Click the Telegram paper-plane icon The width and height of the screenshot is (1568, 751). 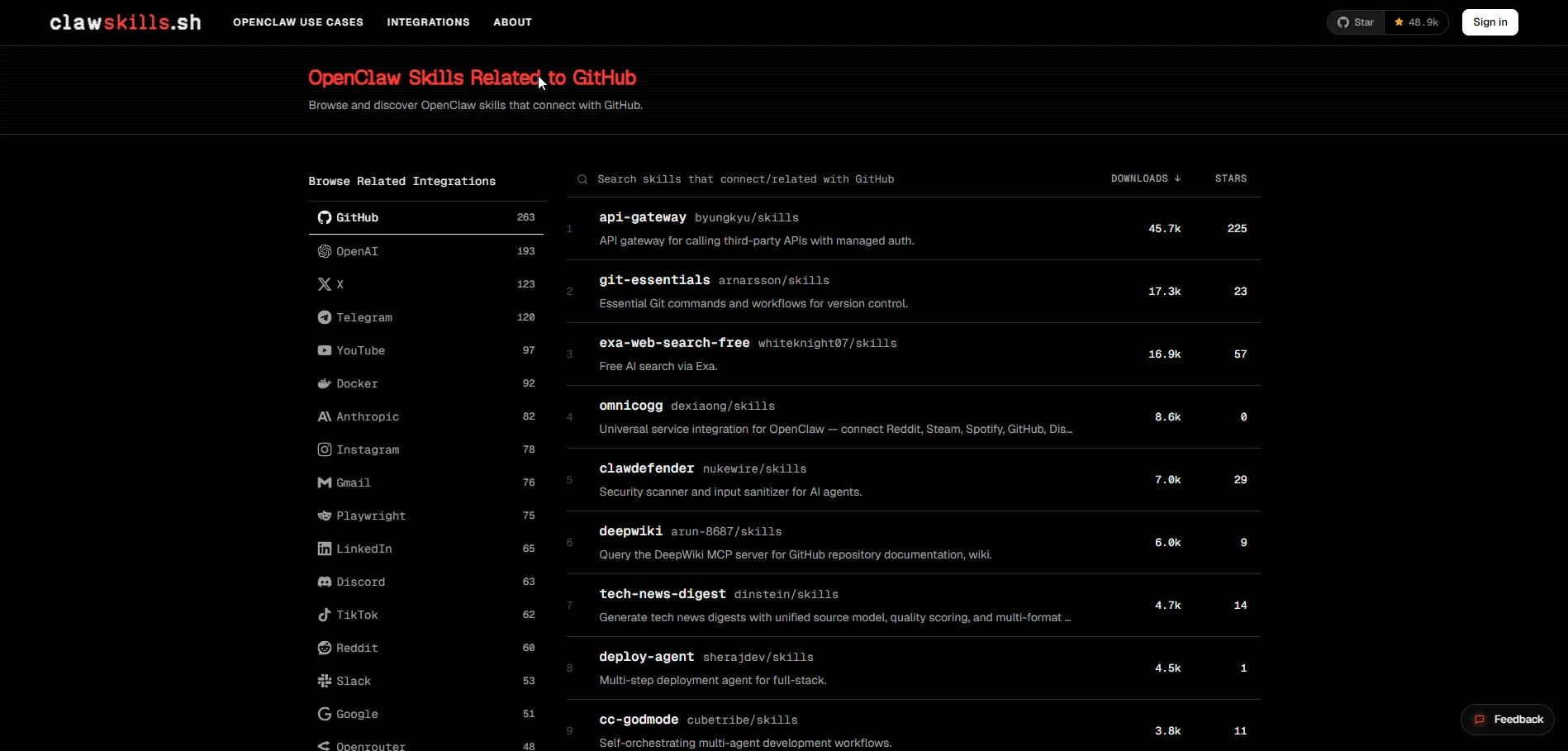coord(325,317)
